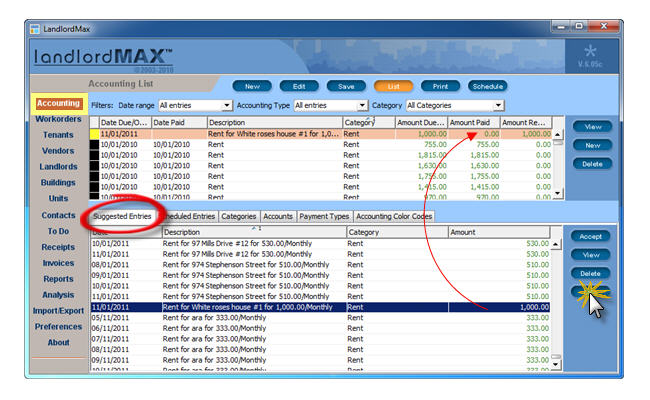The height and width of the screenshot is (400, 650).
Task: Open Contacts in the sidebar
Action: (x=58, y=215)
